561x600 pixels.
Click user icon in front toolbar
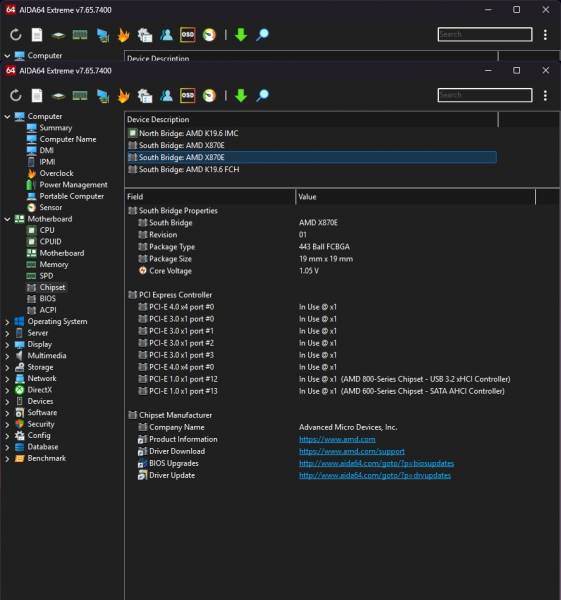(166, 96)
